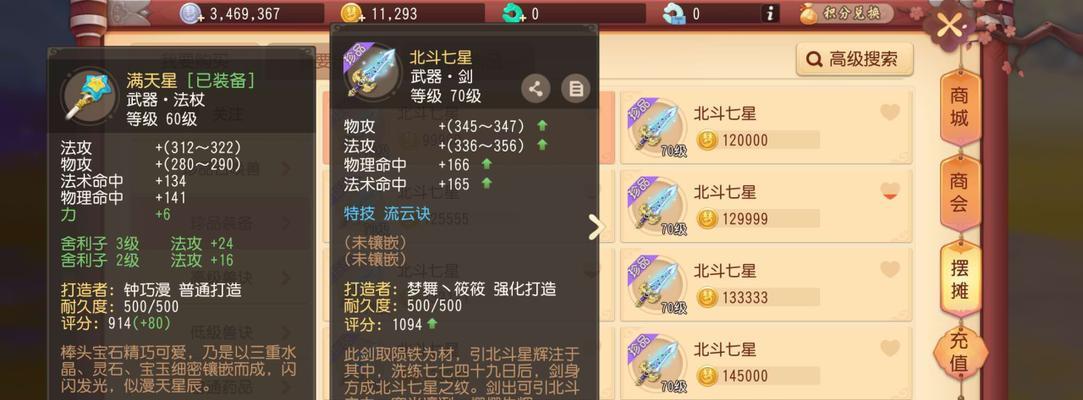
Task: Click the green jade currency icon
Action: coord(513,14)
